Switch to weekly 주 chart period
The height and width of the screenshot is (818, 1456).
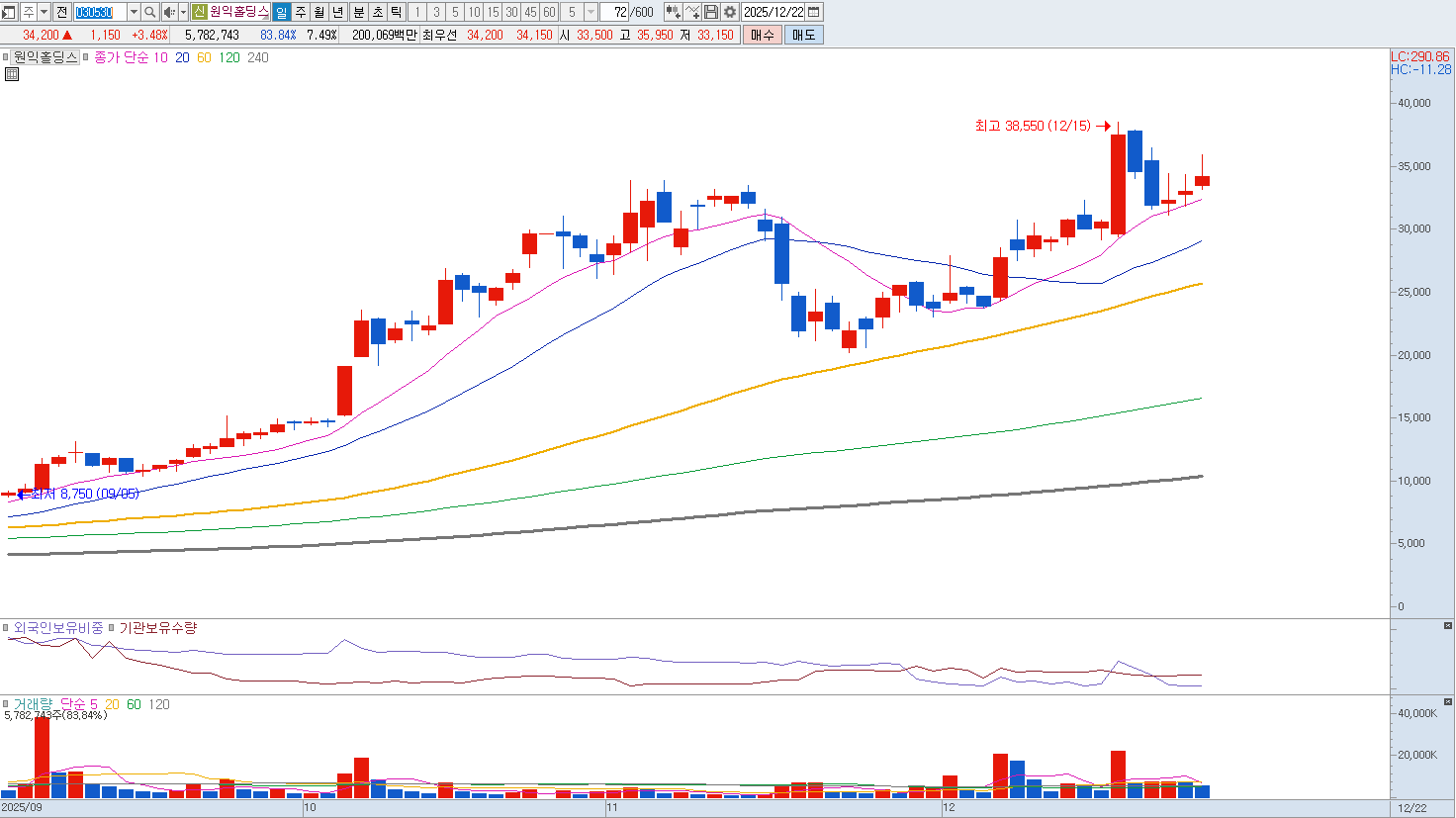301,12
